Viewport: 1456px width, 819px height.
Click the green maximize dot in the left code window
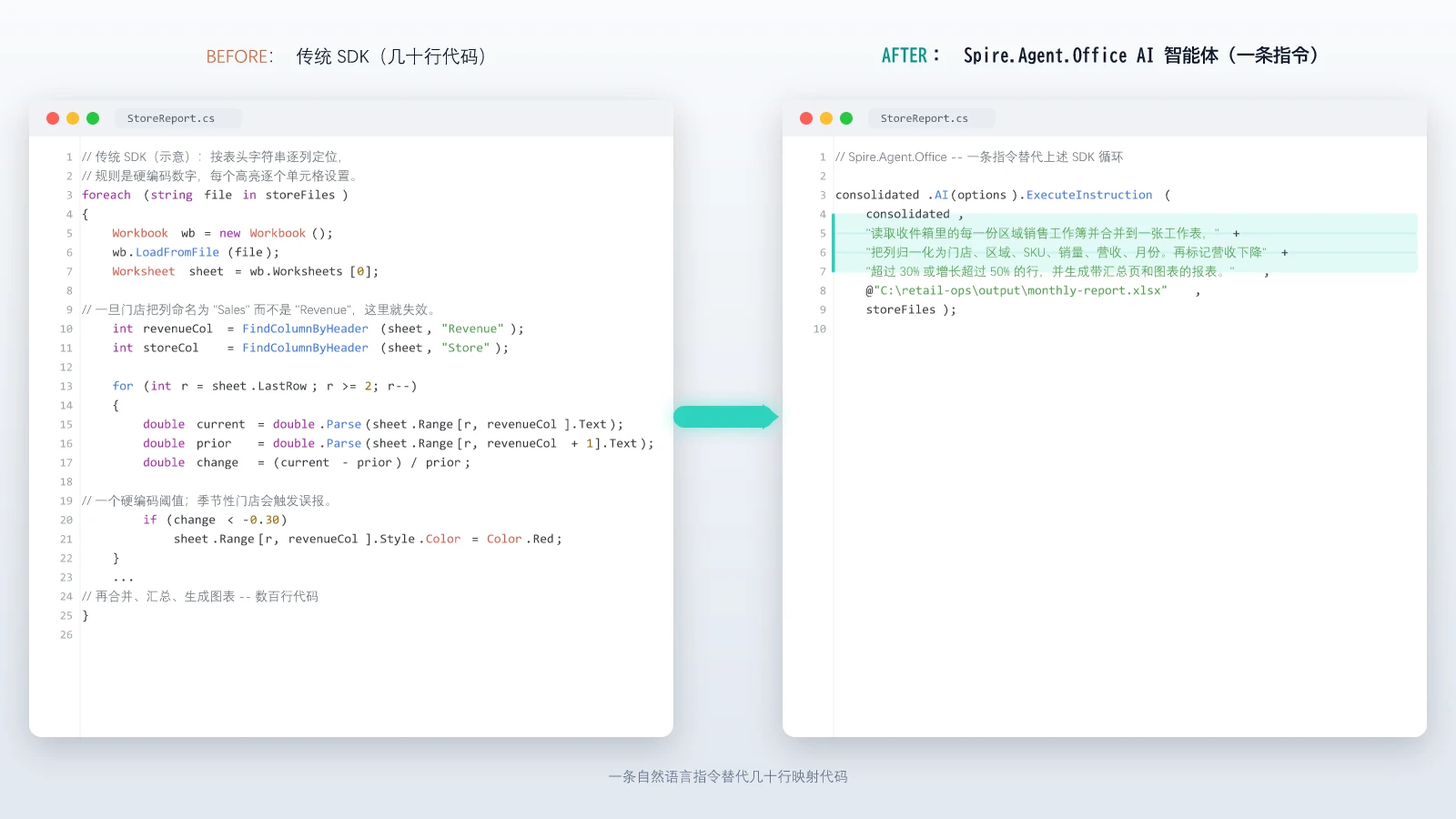[93, 118]
